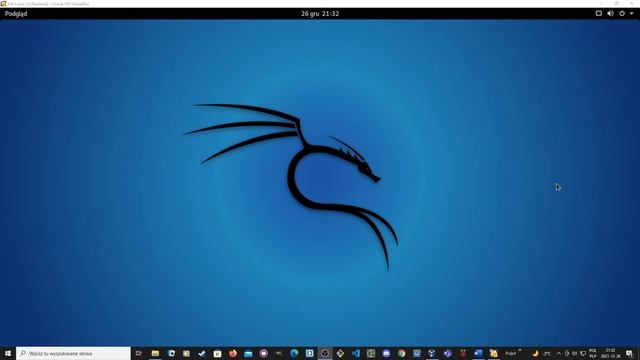The height and width of the screenshot is (360, 640).
Task: Open the volume icon in Kali top bar
Action: click(610, 13)
